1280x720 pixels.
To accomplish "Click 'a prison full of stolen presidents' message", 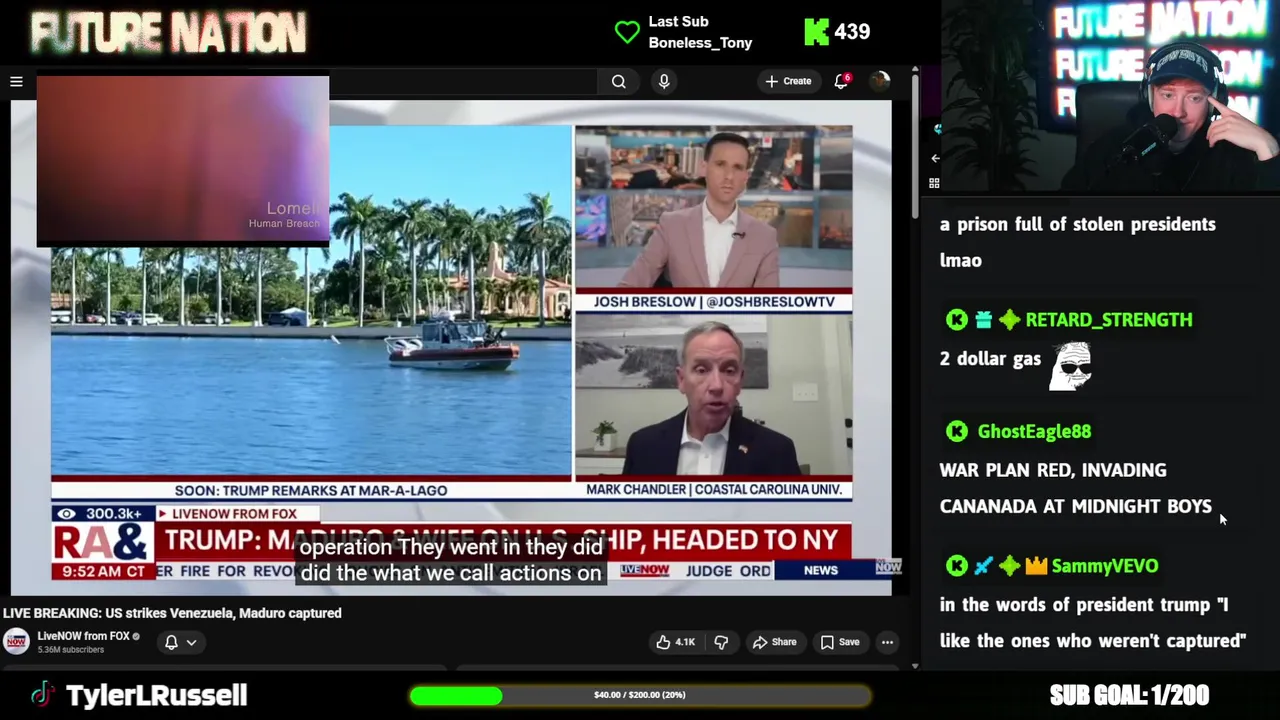I will click(1078, 242).
